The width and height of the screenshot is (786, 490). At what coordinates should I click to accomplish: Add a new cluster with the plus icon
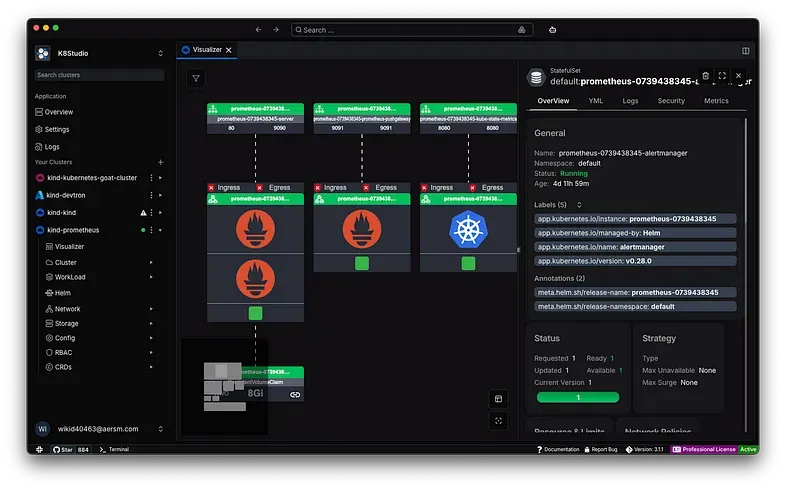click(x=161, y=162)
